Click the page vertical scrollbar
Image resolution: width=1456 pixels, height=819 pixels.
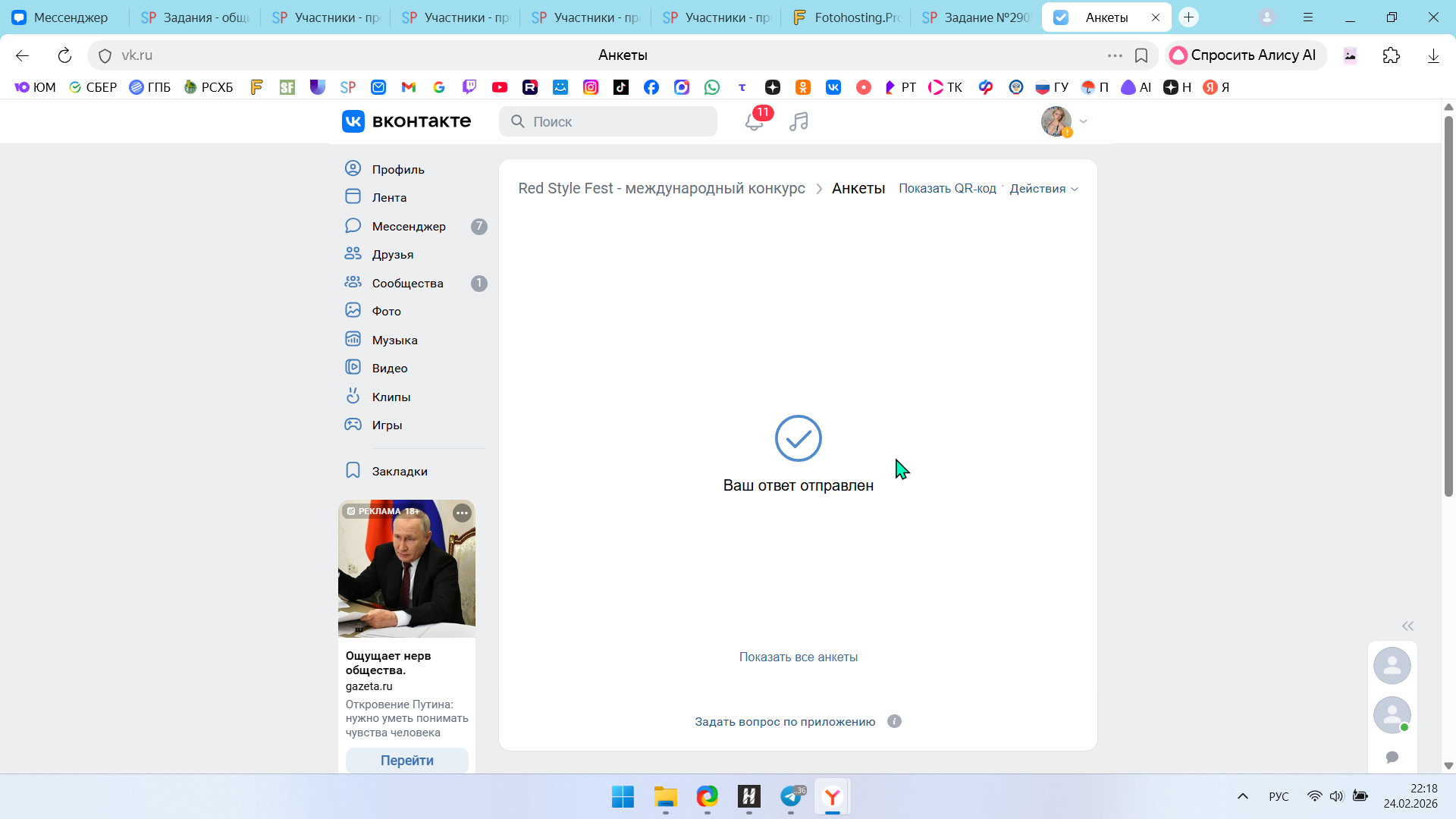(x=1448, y=303)
